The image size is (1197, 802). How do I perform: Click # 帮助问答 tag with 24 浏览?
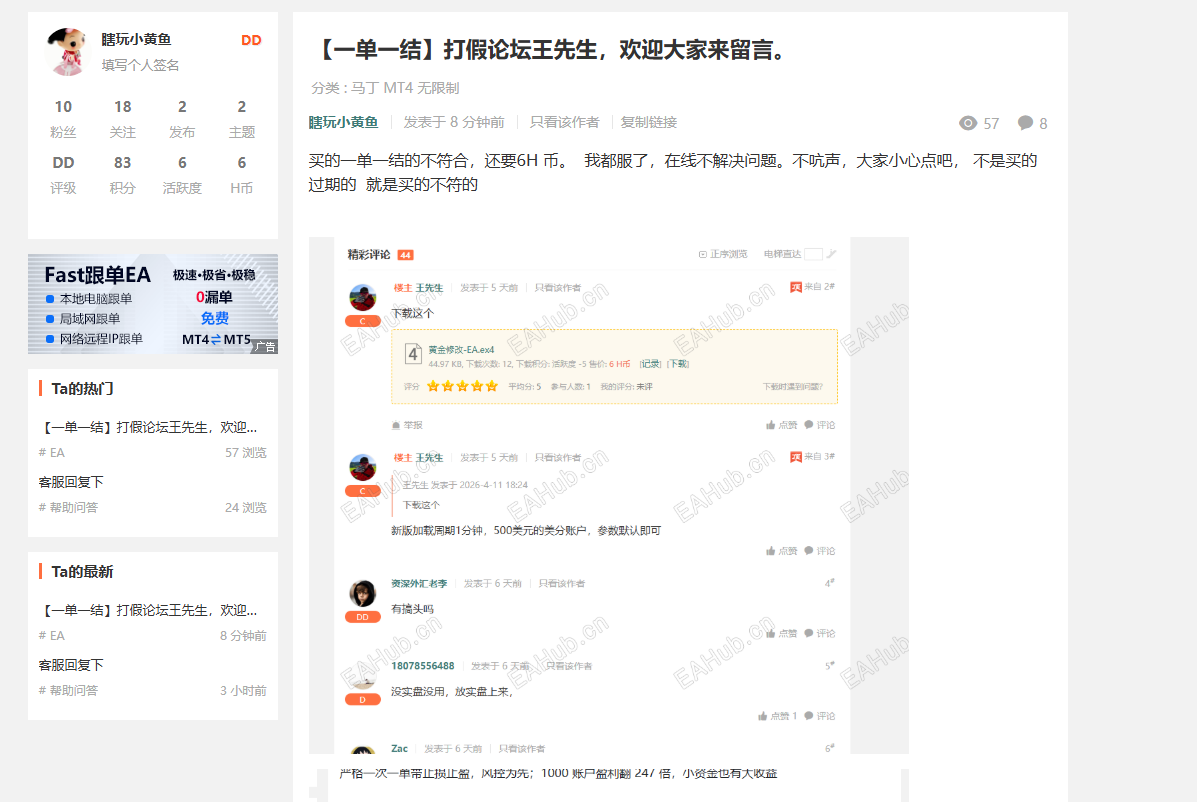pos(68,507)
